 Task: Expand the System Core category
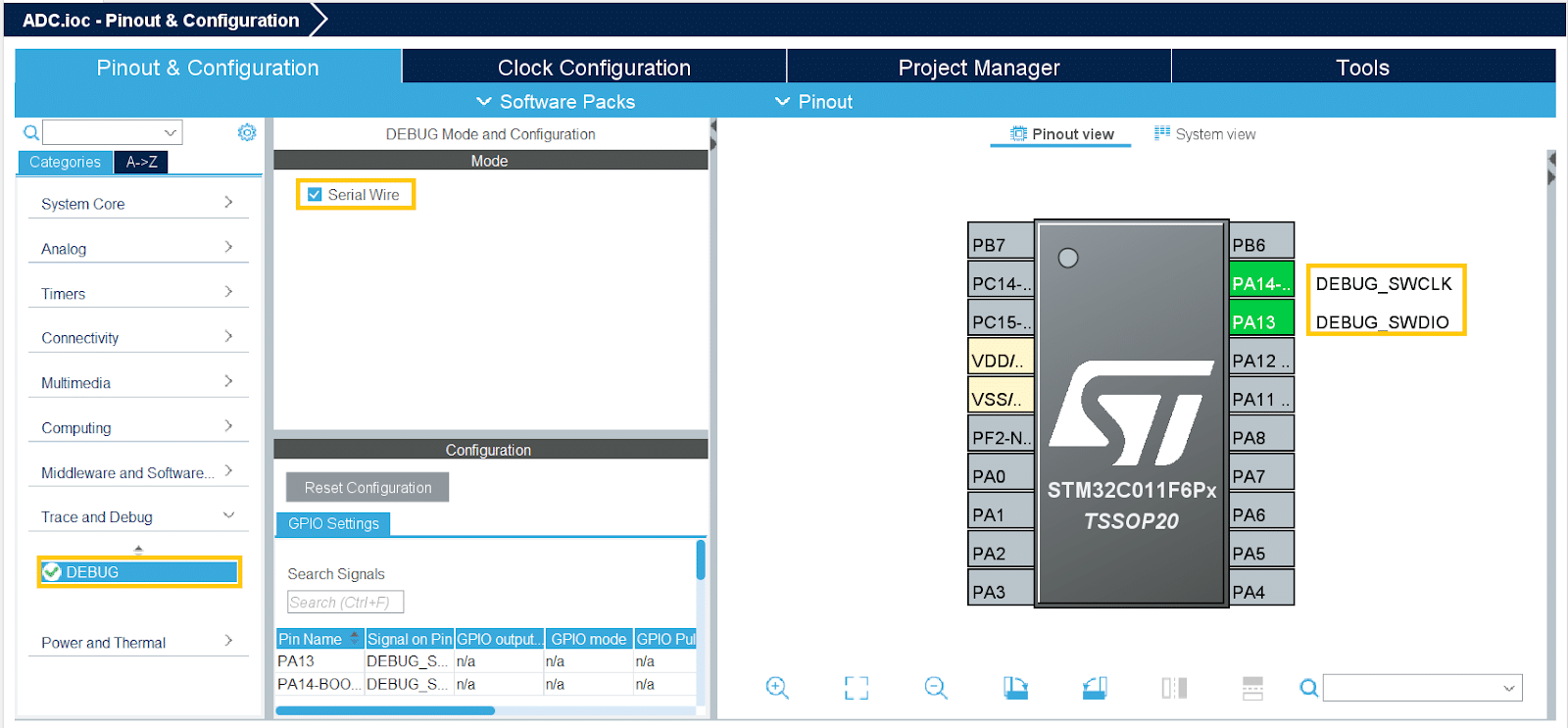(137, 204)
